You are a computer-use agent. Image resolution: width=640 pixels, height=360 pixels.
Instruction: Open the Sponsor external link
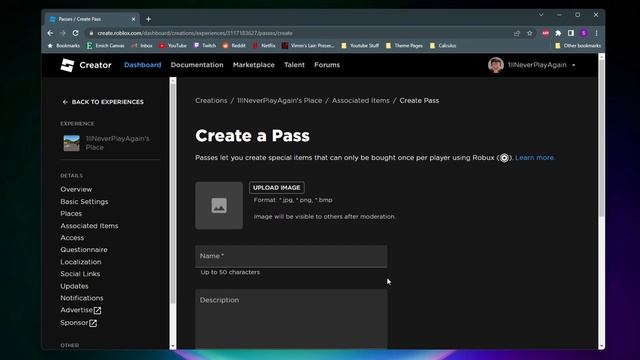79,323
